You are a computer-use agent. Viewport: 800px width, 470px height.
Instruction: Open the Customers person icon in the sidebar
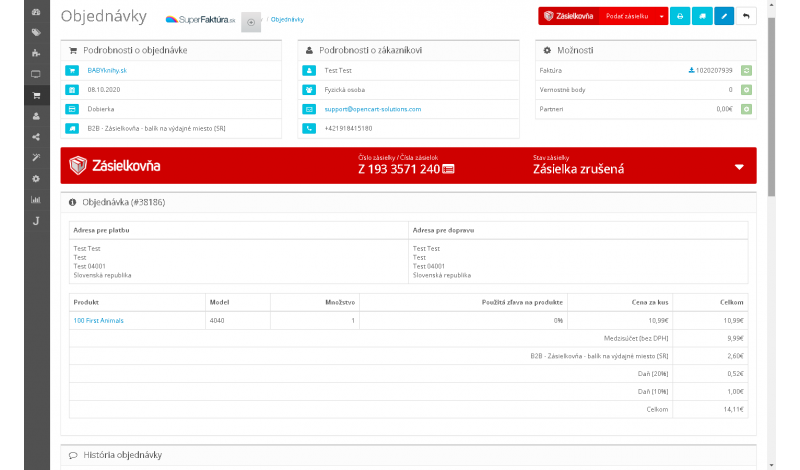click(x=36, y=116)
